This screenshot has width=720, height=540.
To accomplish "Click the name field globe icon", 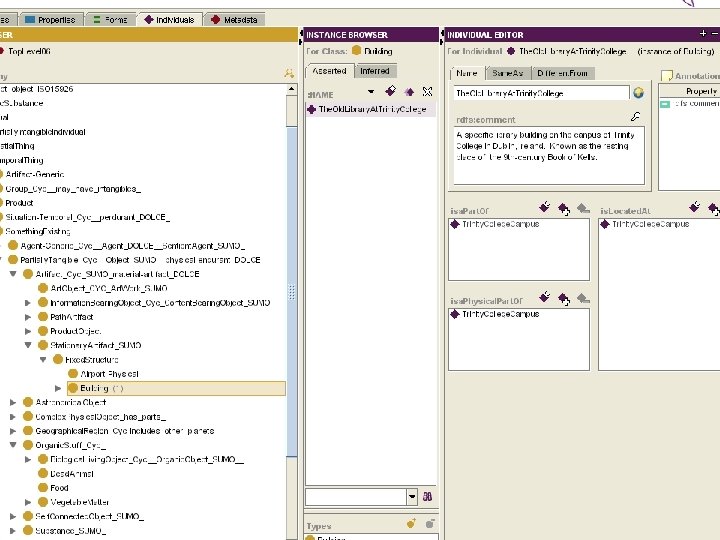I will (638, 93).
